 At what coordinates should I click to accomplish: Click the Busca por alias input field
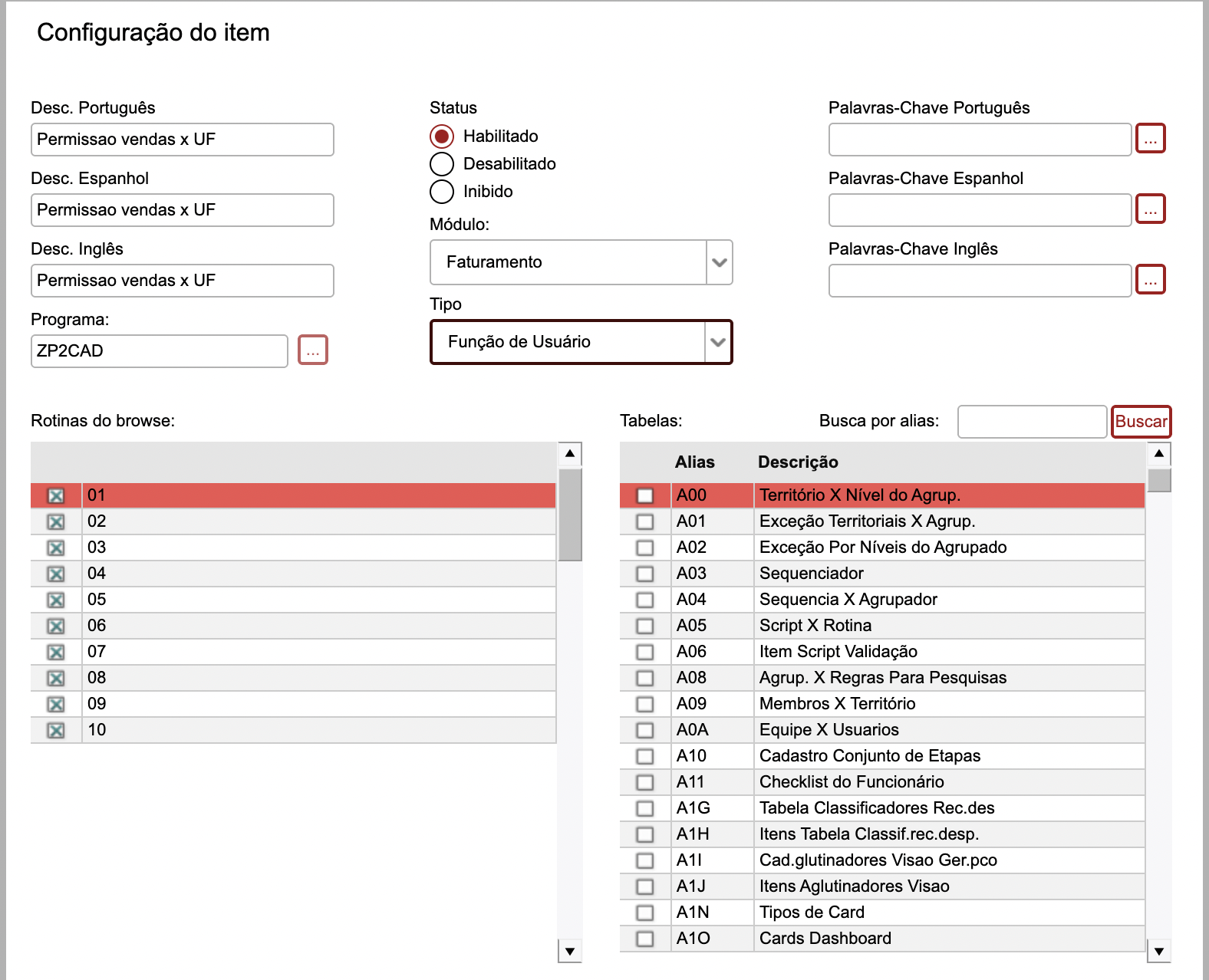(1033, 422)
